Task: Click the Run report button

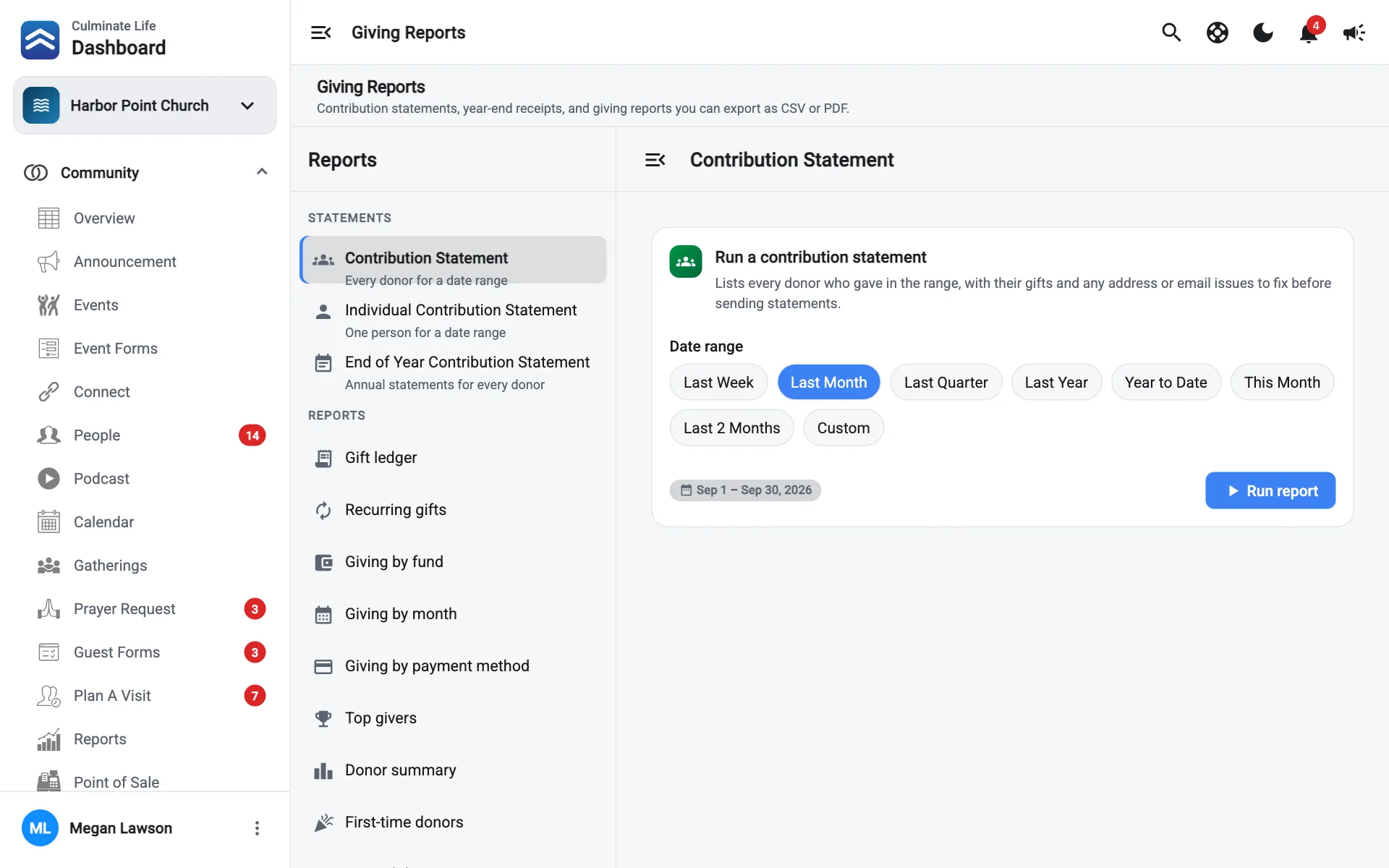Action: click(1270, 490)
